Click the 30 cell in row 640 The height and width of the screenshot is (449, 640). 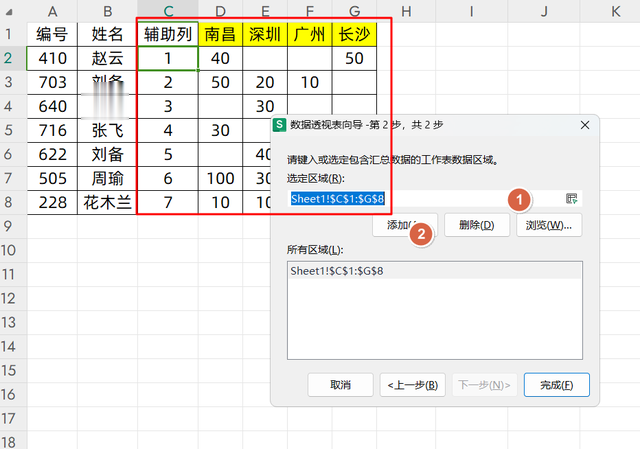(x=265, y=107)
